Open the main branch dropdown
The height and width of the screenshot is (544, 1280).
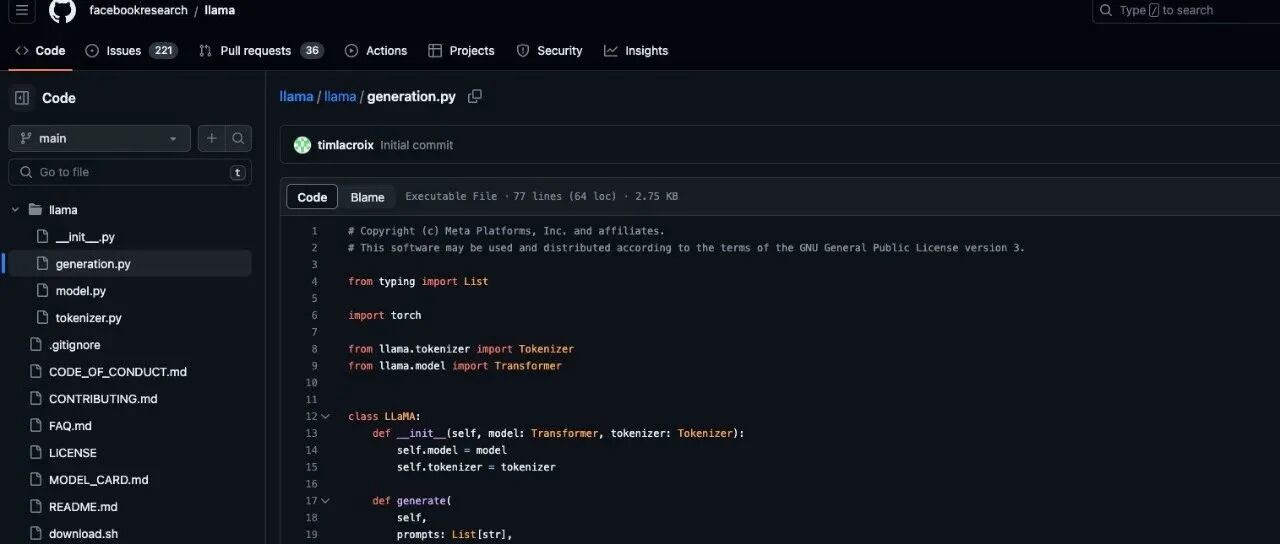(x=99, y=138)
